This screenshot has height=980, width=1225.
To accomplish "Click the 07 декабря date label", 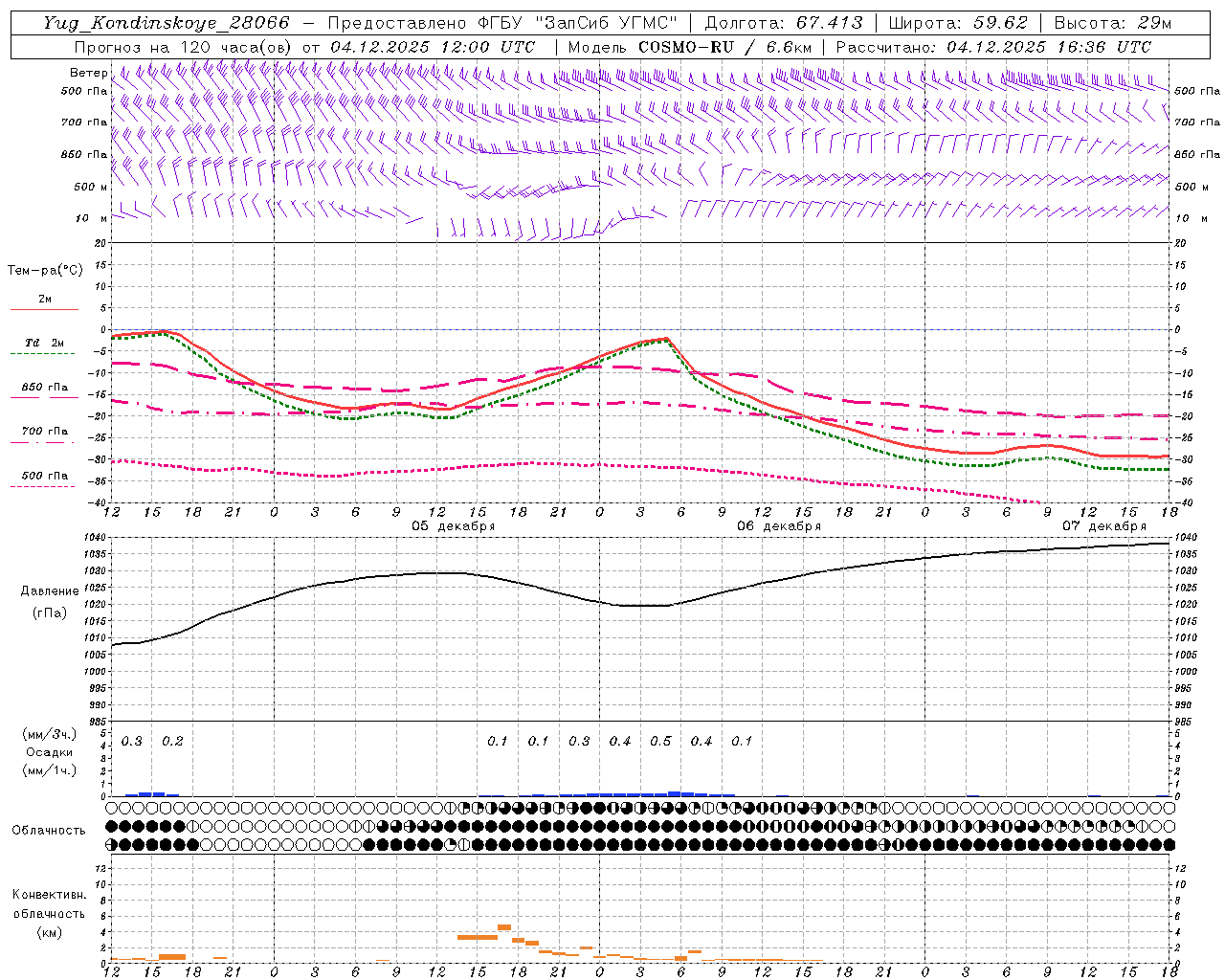I will [1104, 526].
